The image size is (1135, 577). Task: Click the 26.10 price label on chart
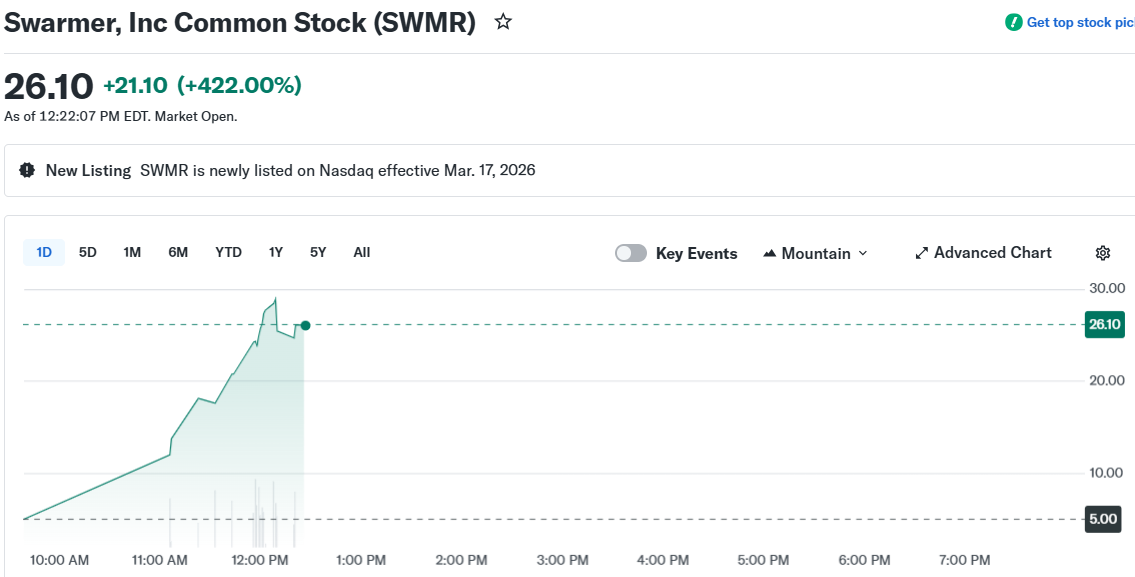tap(1104, 324)
